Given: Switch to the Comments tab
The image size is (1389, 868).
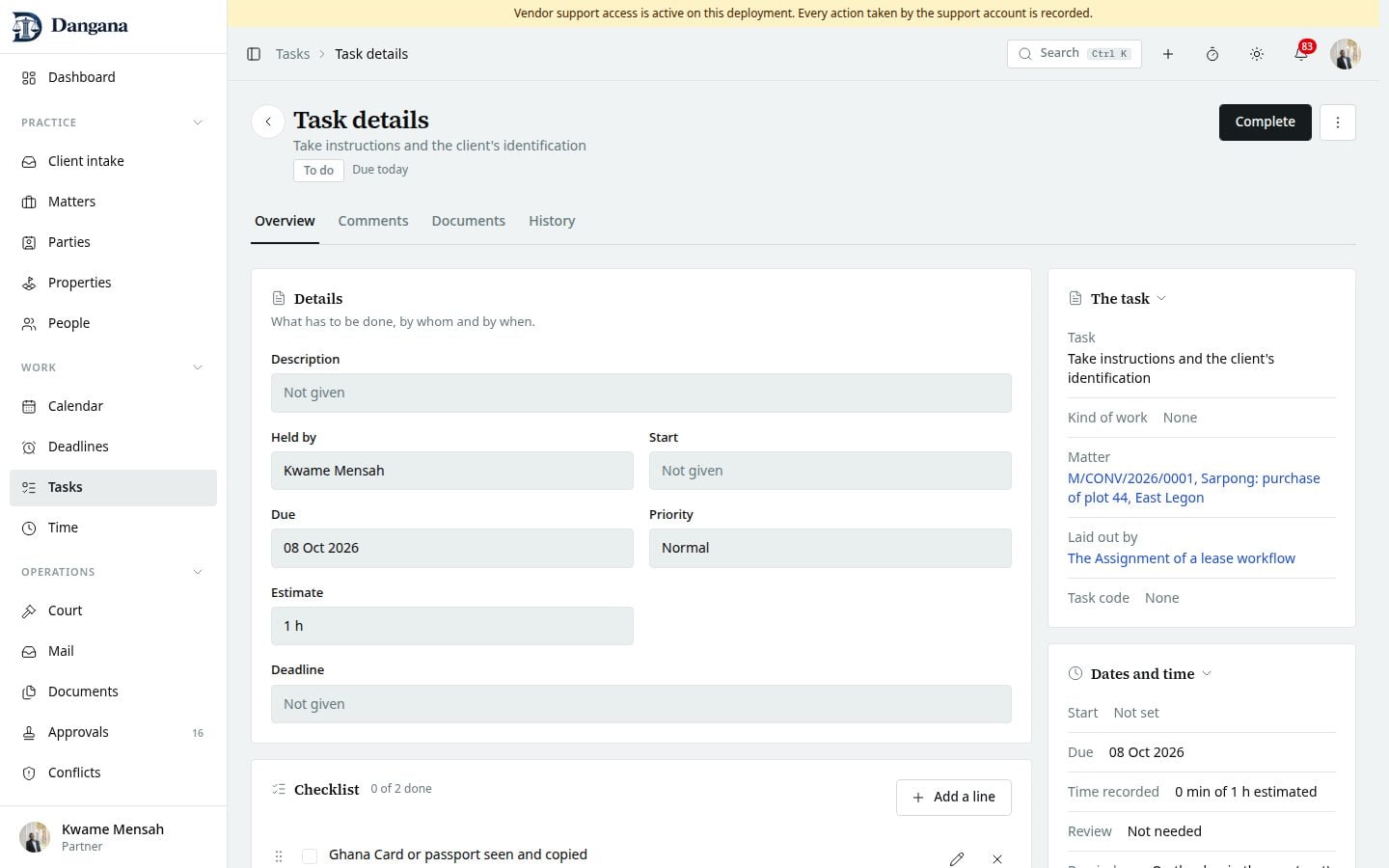Looking at the screenshot, I should [x=373, y=221].
